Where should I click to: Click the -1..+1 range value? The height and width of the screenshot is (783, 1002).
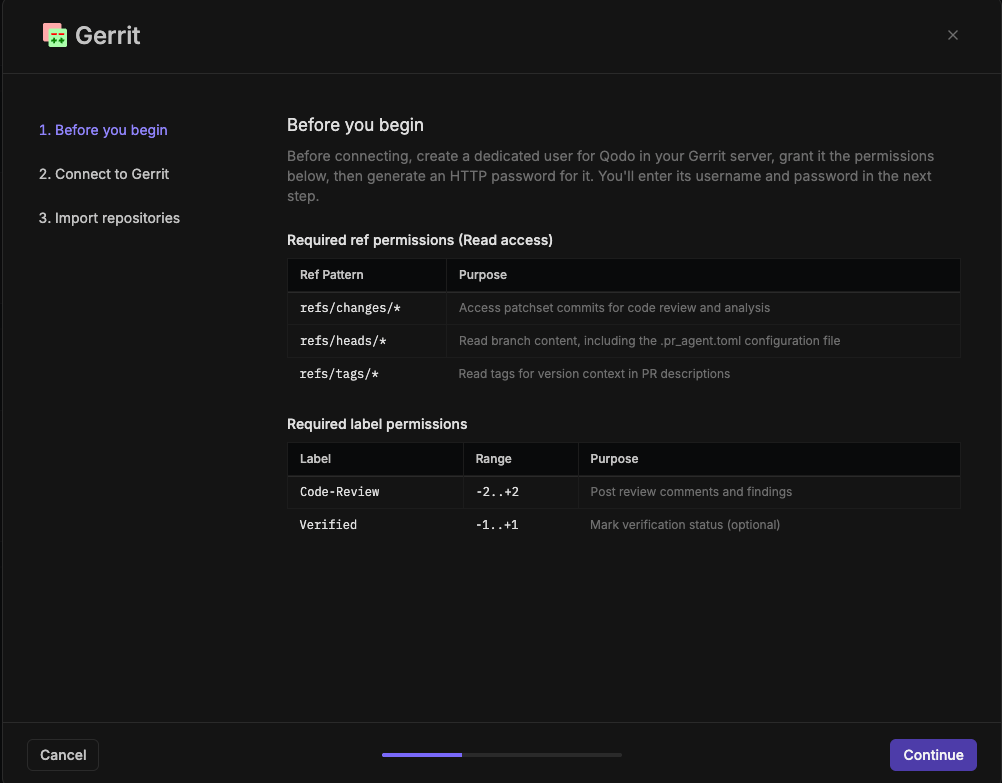[497, 525]
